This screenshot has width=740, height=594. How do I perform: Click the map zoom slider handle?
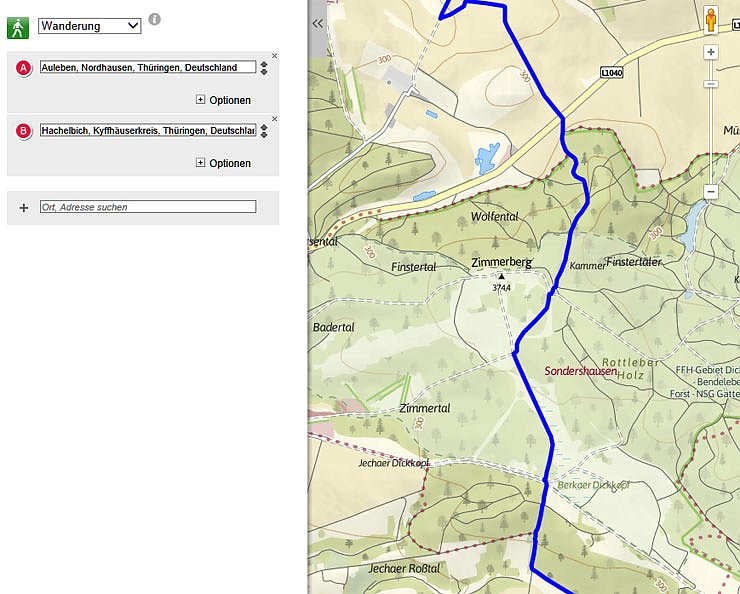[x=711, y=84]
